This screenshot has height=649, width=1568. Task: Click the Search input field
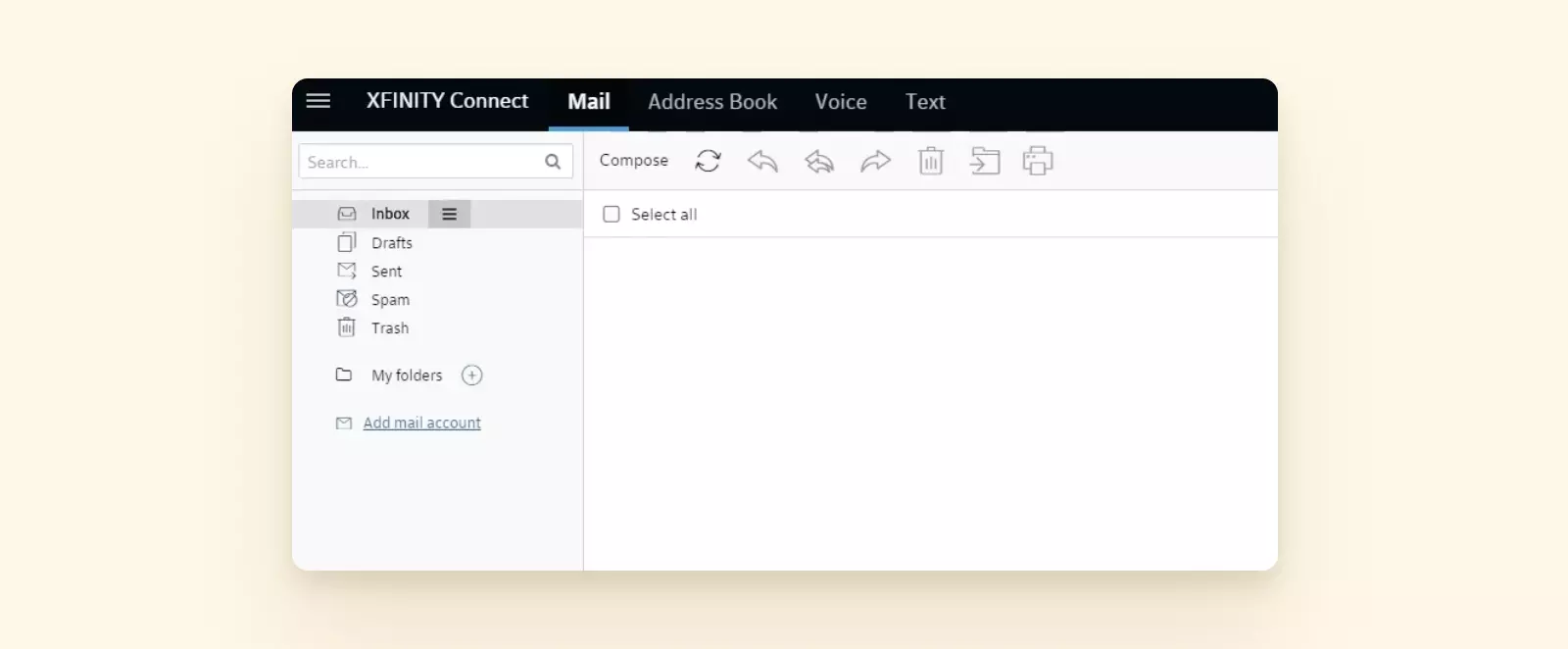tap(436, 162)
